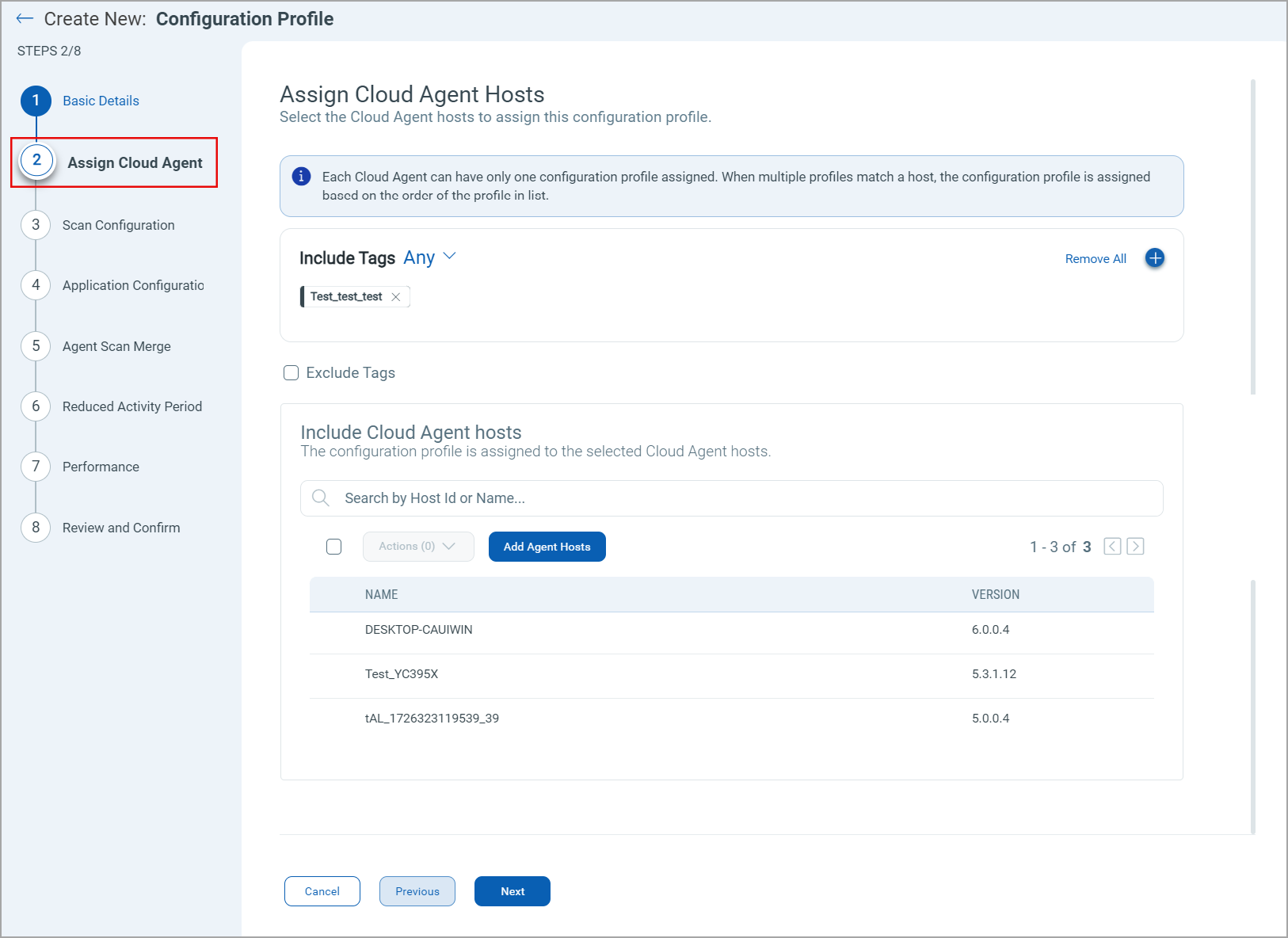
Task: Click the back arrow beside Create New
Action: [x=25, y=19]
